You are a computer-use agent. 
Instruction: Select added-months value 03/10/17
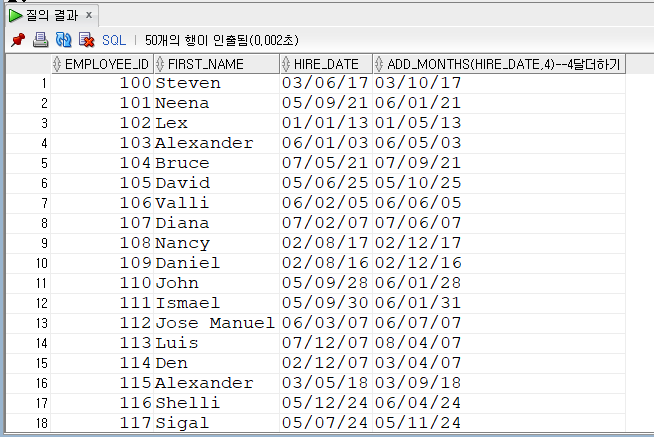click(x=499, y=83)
